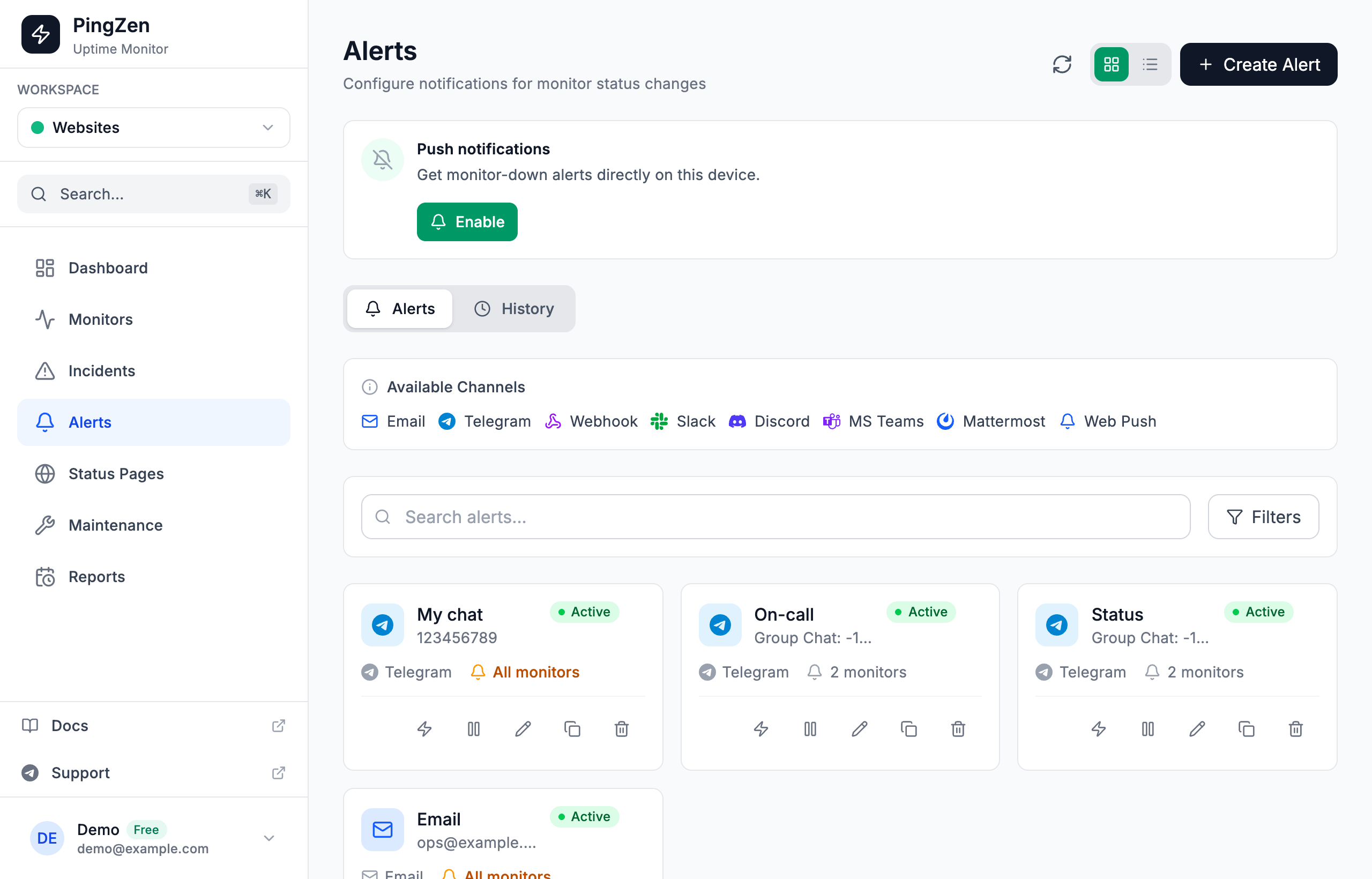This screenshot has height=879, width=1372.
Task: Click the Slack channel icon
Action: pyautogui.click(x=659, y=421)
